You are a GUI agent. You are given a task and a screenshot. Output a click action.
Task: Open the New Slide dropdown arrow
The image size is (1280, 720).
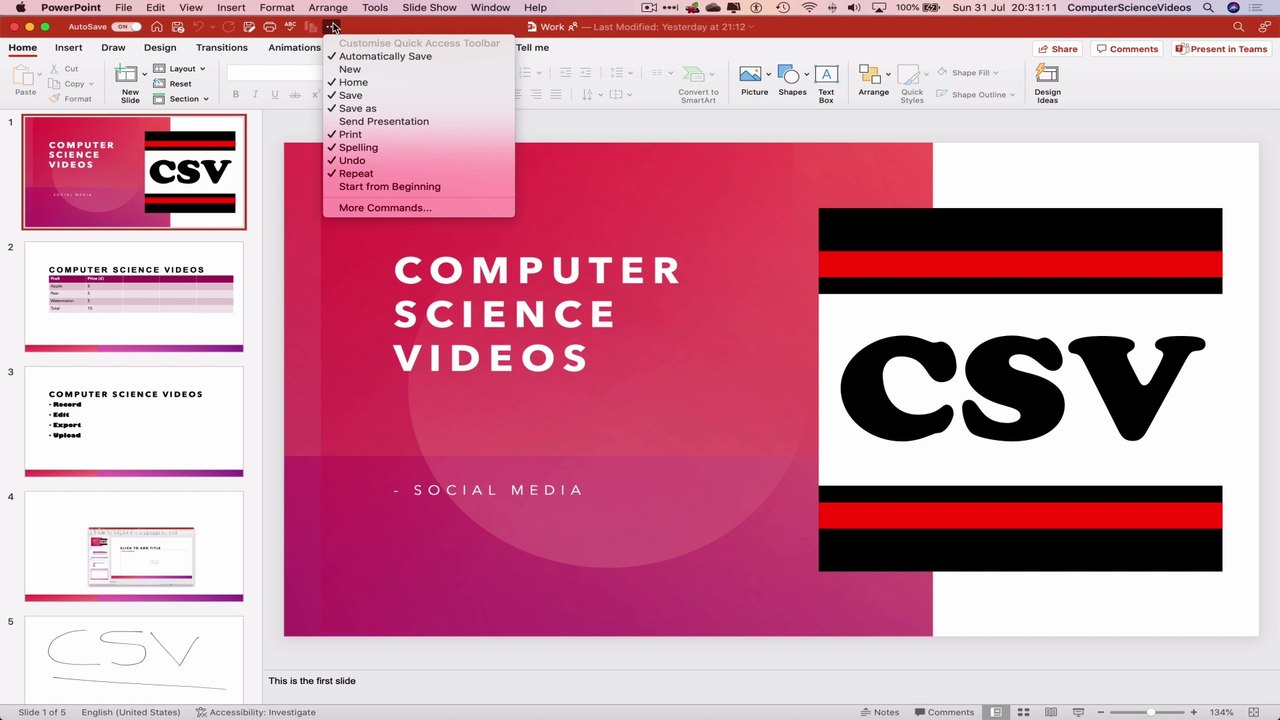click(x=143, y=75)
